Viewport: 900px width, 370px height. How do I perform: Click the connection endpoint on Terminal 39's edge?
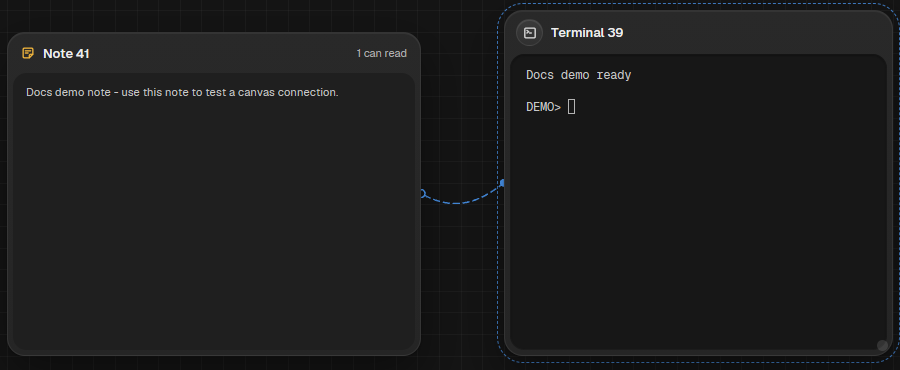pyautogui.click(x=503, y=183)
